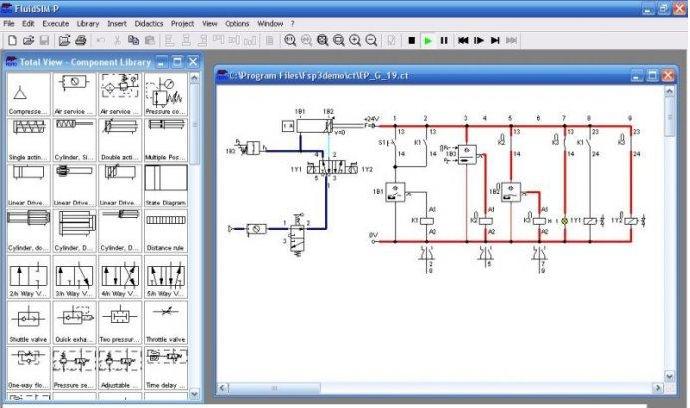Select Compressed air supply component
This screenshot has width=690, height=408.
(x=28, y=97)
